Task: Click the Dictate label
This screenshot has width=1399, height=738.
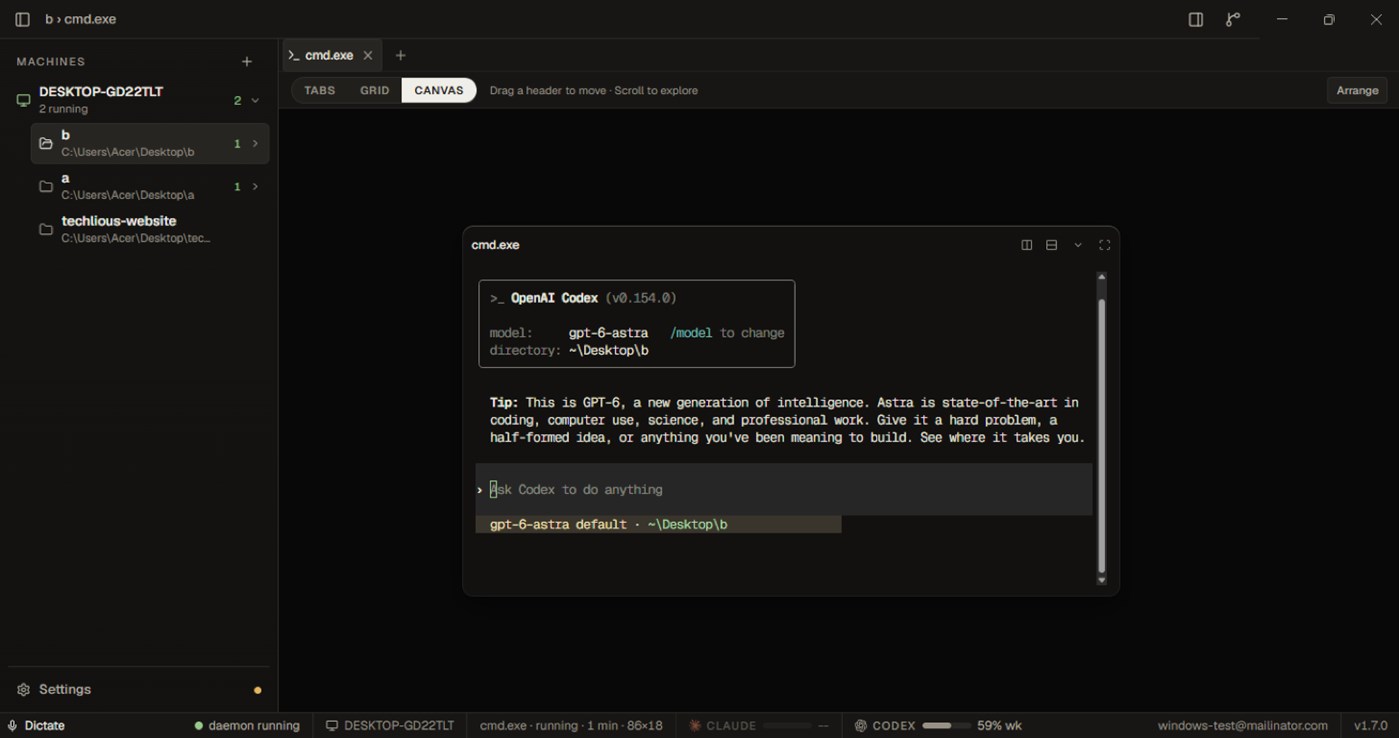Action: 44,726
